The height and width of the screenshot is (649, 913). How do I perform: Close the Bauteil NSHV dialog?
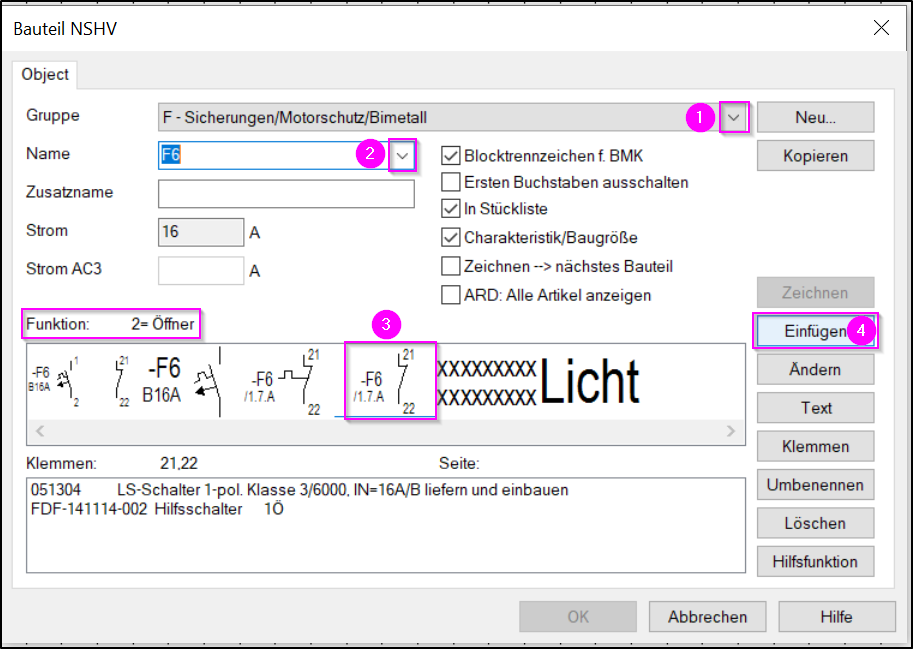[882, 27]
